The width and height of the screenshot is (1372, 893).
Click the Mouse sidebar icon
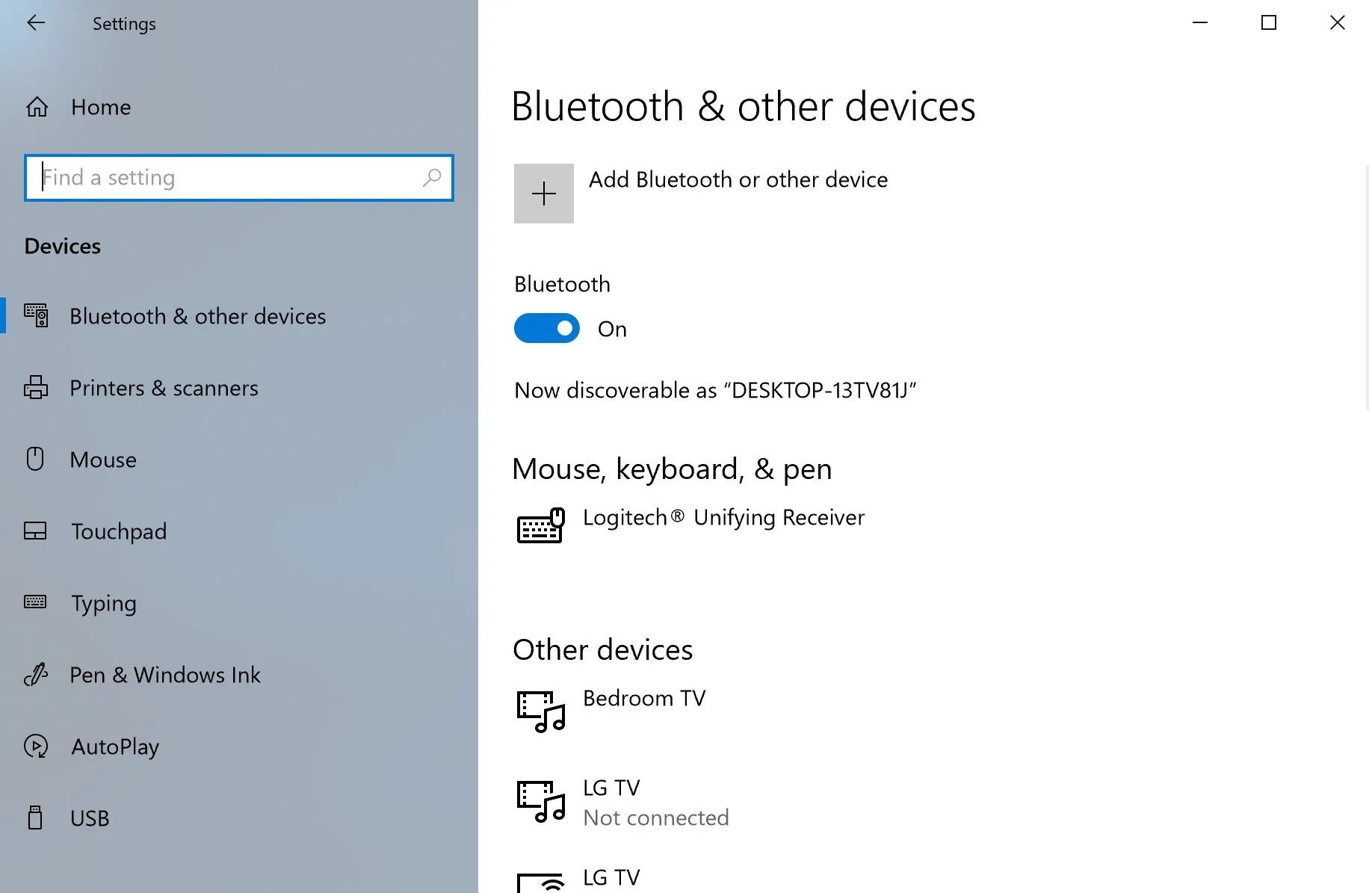[x=35, y=459]
